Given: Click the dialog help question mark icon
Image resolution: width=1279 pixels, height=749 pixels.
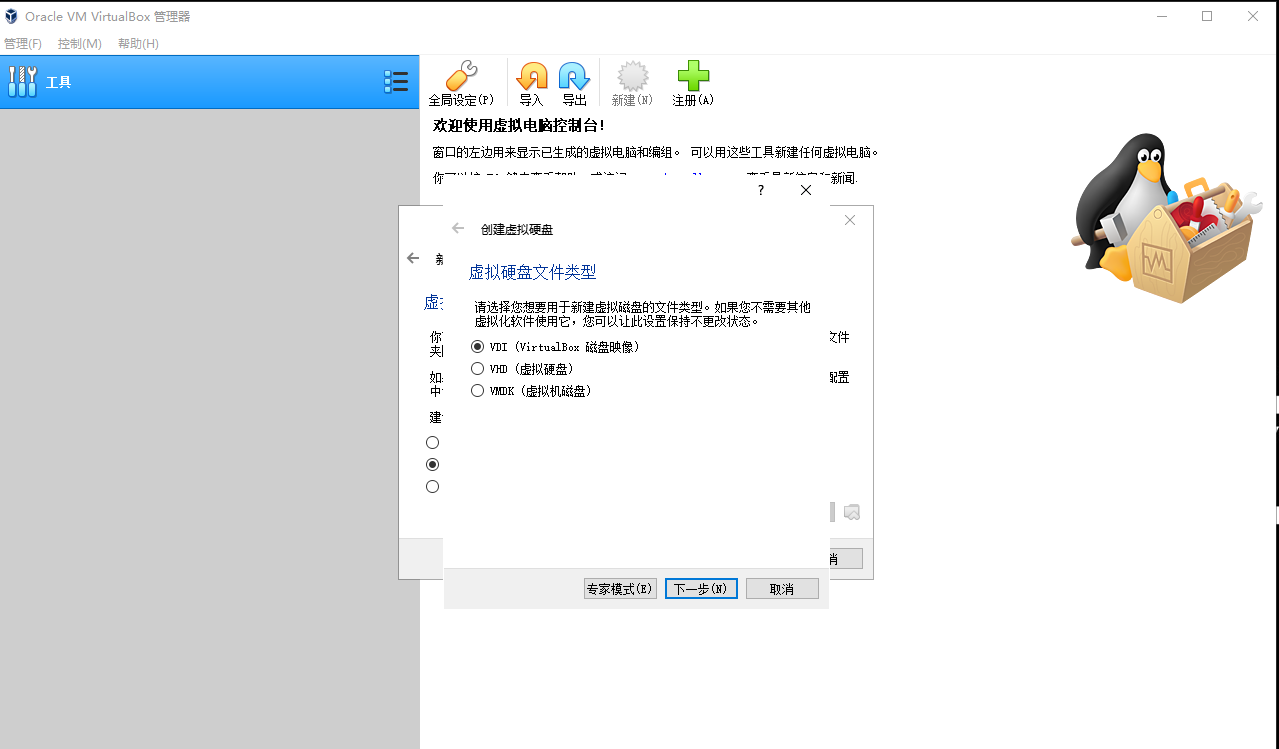Looking at the screenshot, I should pos(760,189).
